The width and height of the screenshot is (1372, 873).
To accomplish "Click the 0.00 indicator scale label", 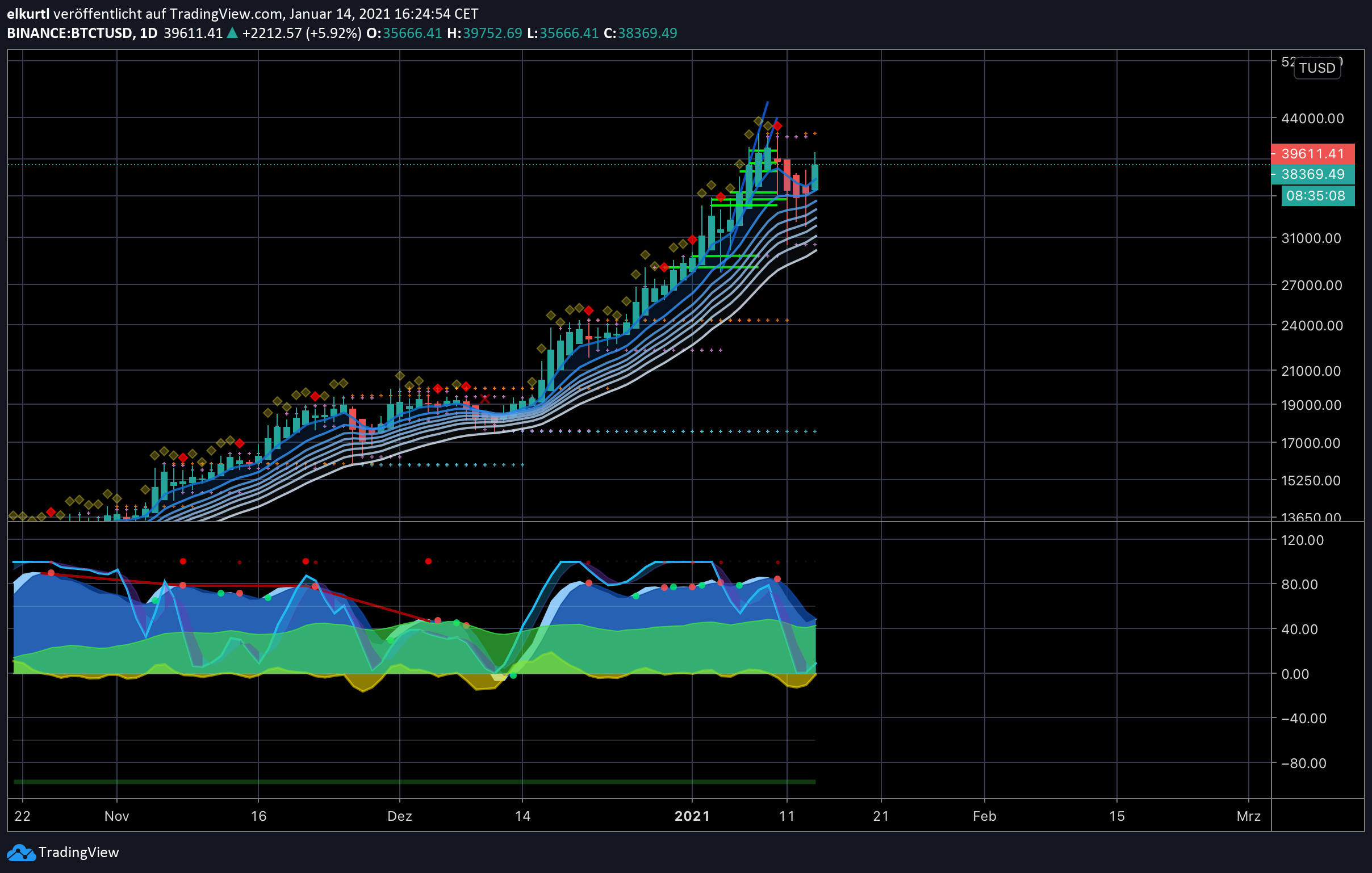I will click(1295, 674).
